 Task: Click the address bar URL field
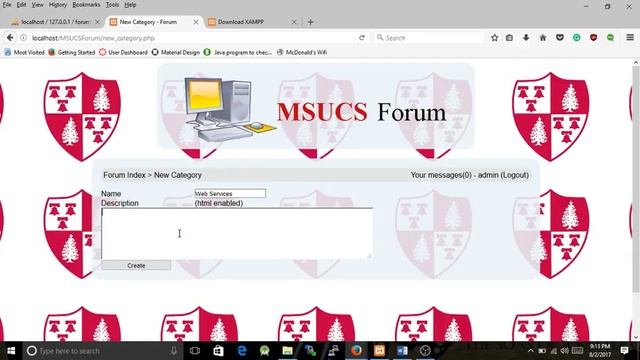(192, 38)
